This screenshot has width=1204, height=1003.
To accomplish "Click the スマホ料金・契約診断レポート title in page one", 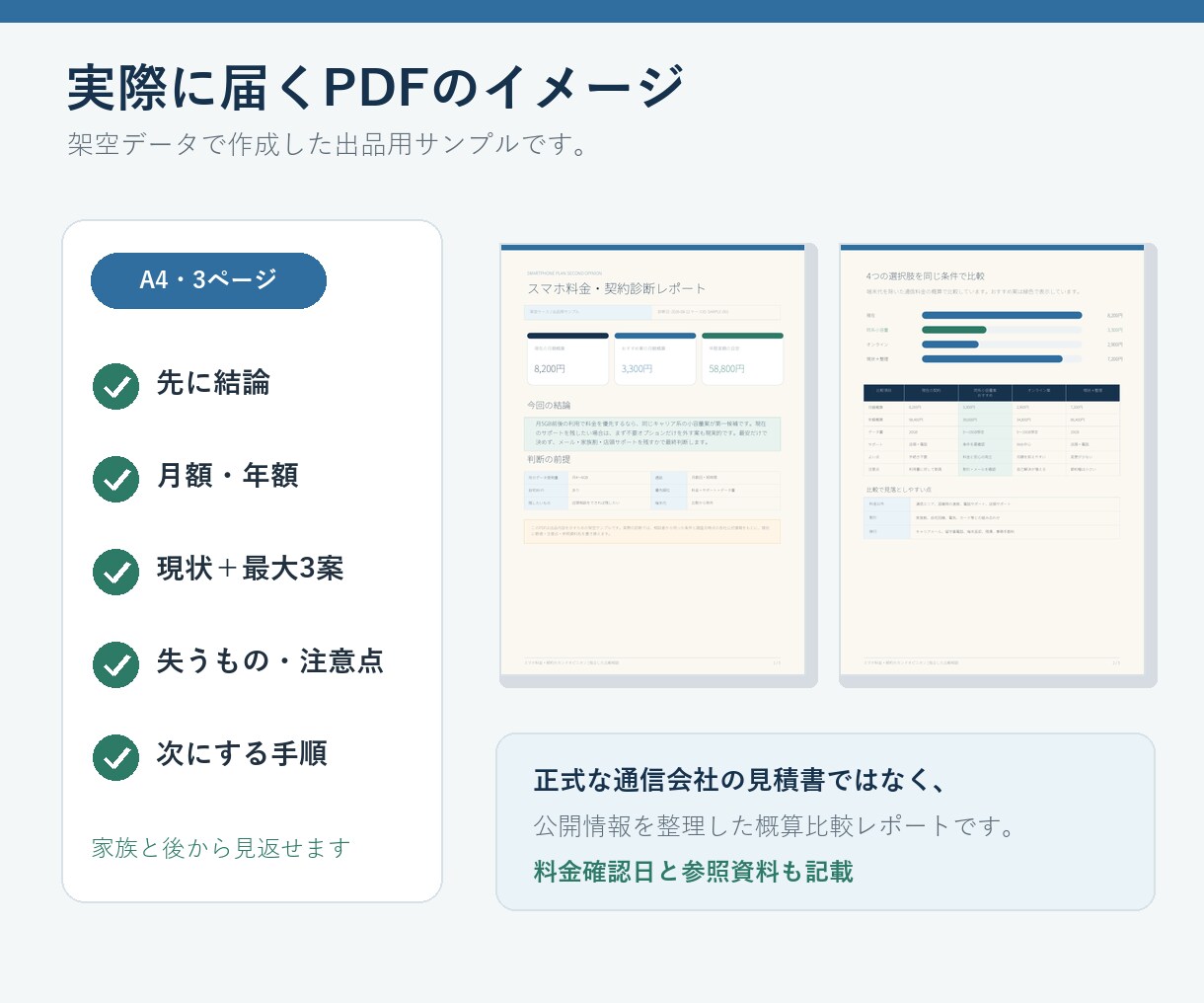I will coord(617,289).
